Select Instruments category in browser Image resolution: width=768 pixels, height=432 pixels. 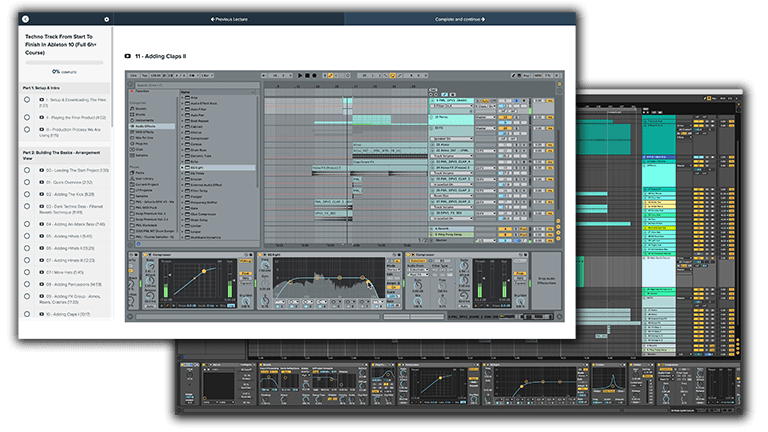click(144, 120)
